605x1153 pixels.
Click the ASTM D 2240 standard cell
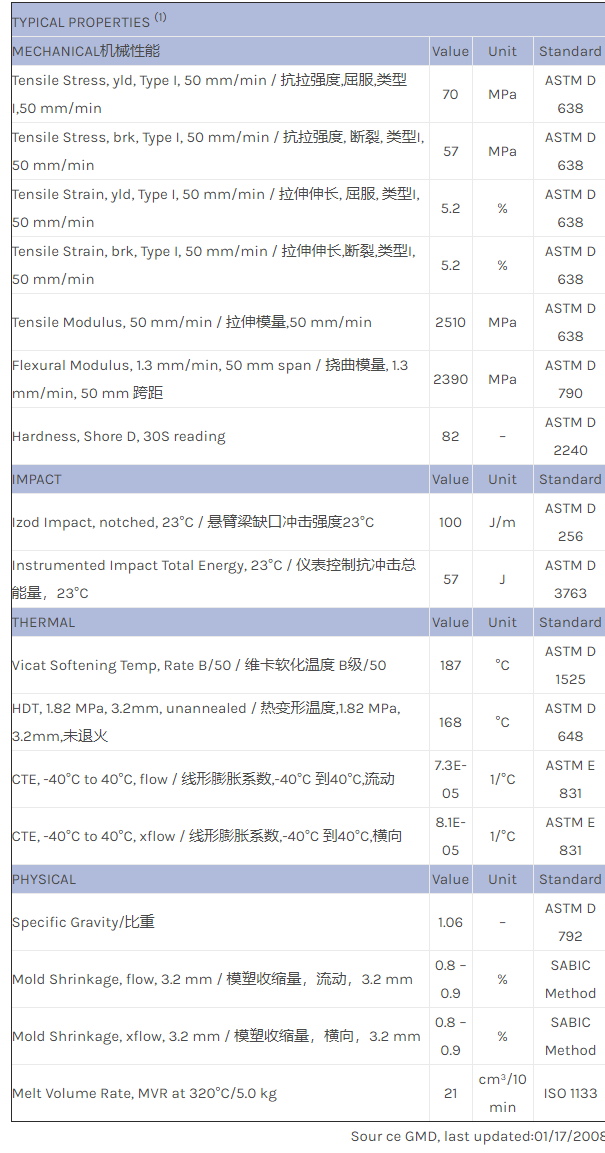(570, 436)
